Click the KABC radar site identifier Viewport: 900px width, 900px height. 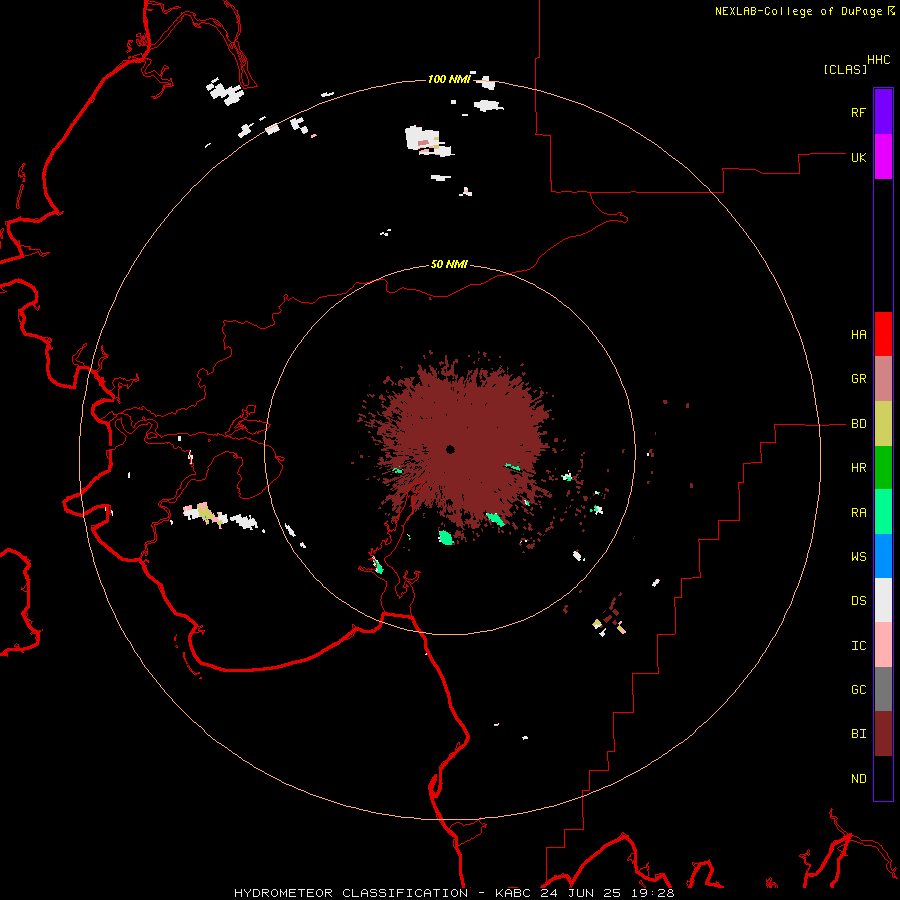tap(514, 893)
